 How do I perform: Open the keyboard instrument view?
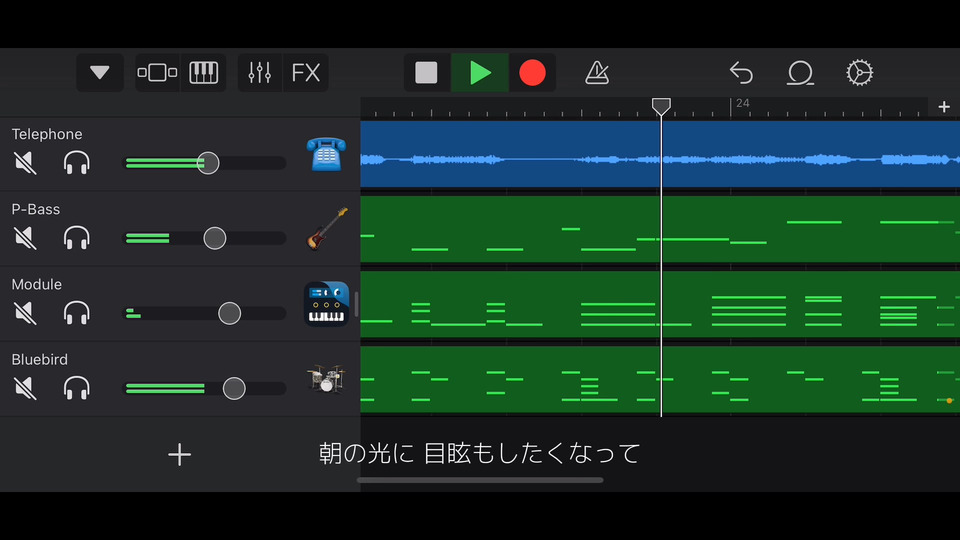[203, 73]
